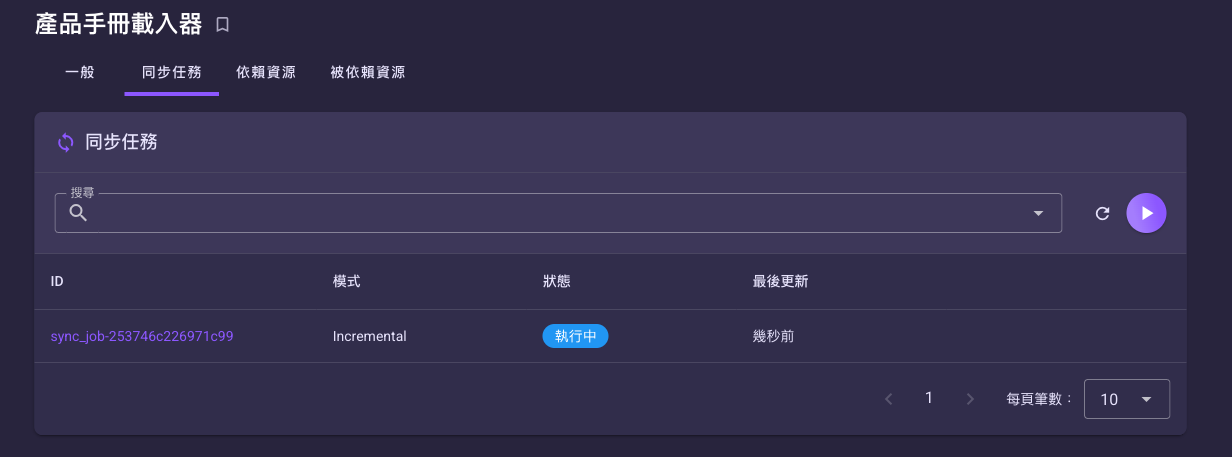1232x457 pixels.
Task: Select the 同步任務 tab
Action: pyautogui.click(x=172, y=72)
